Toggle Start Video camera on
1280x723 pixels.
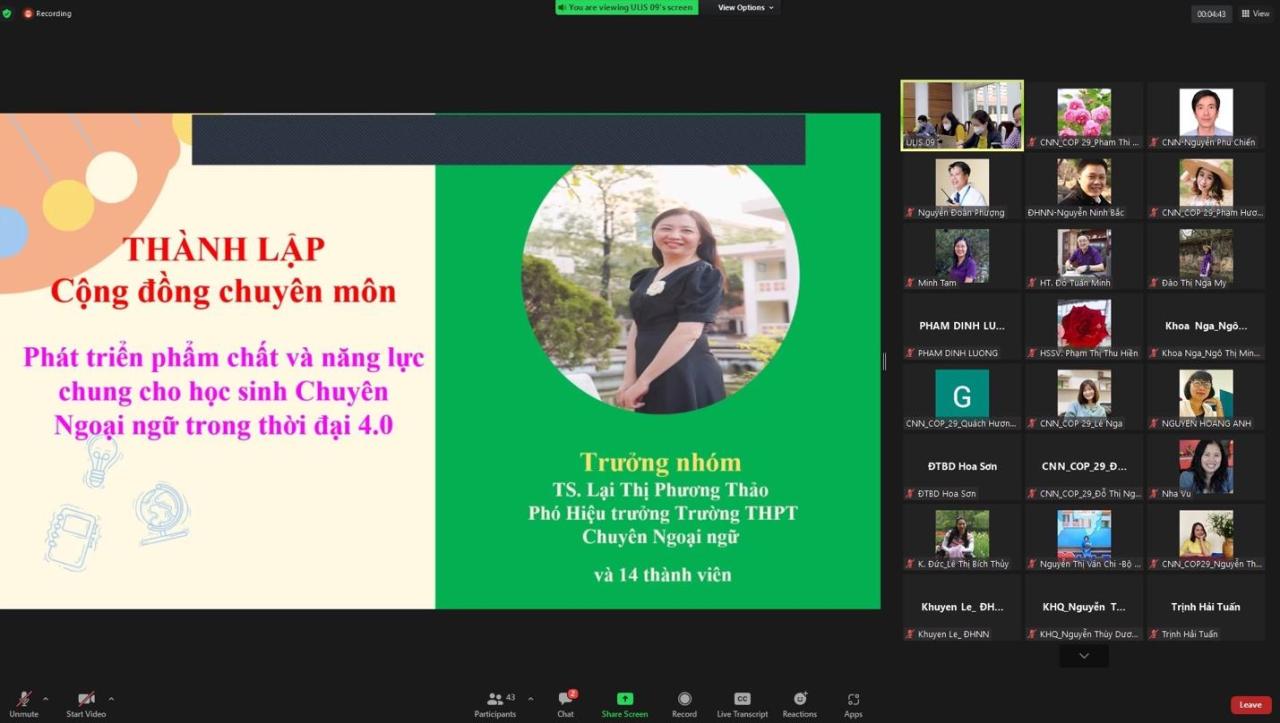(87, 699)
